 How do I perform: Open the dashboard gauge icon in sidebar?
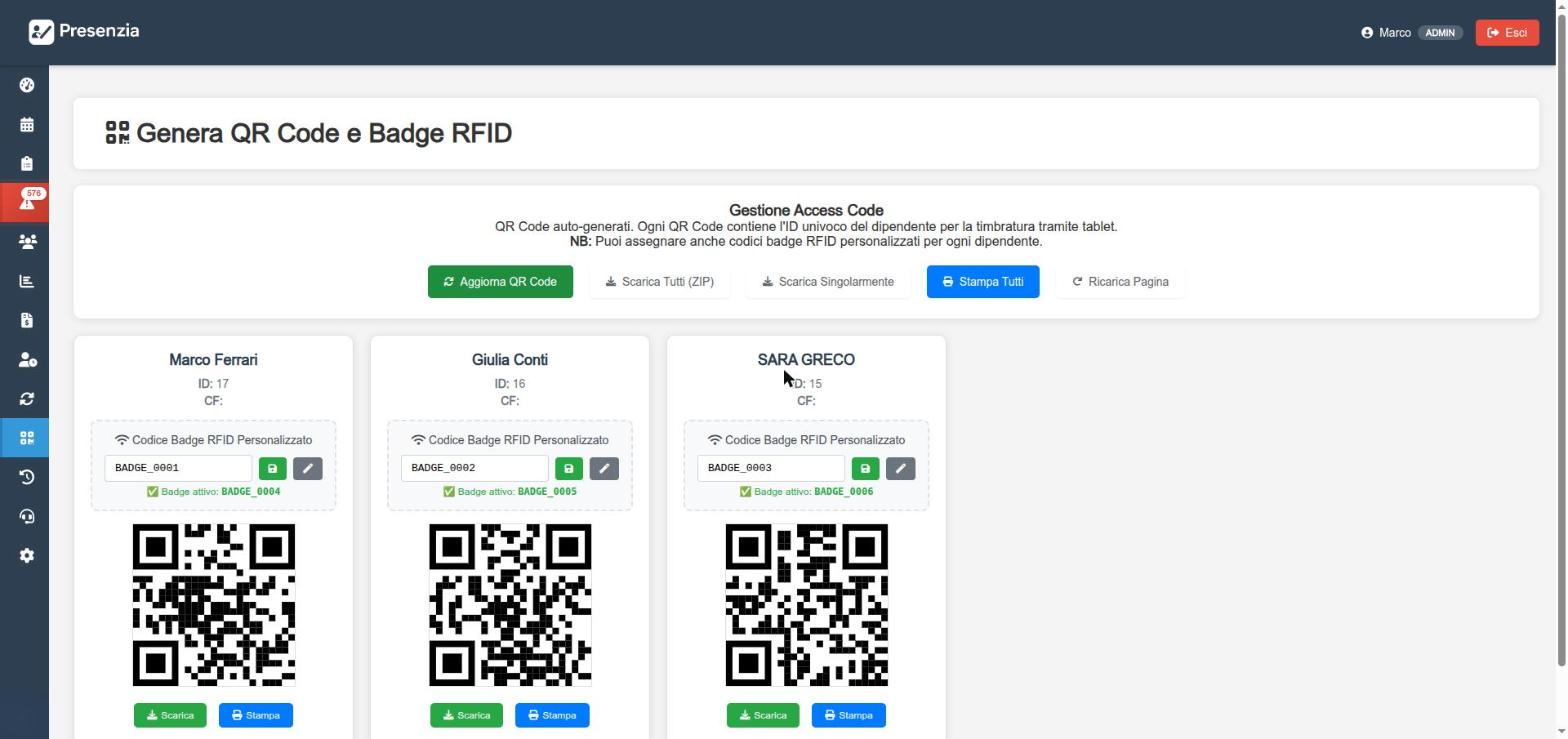pos(27,85)
